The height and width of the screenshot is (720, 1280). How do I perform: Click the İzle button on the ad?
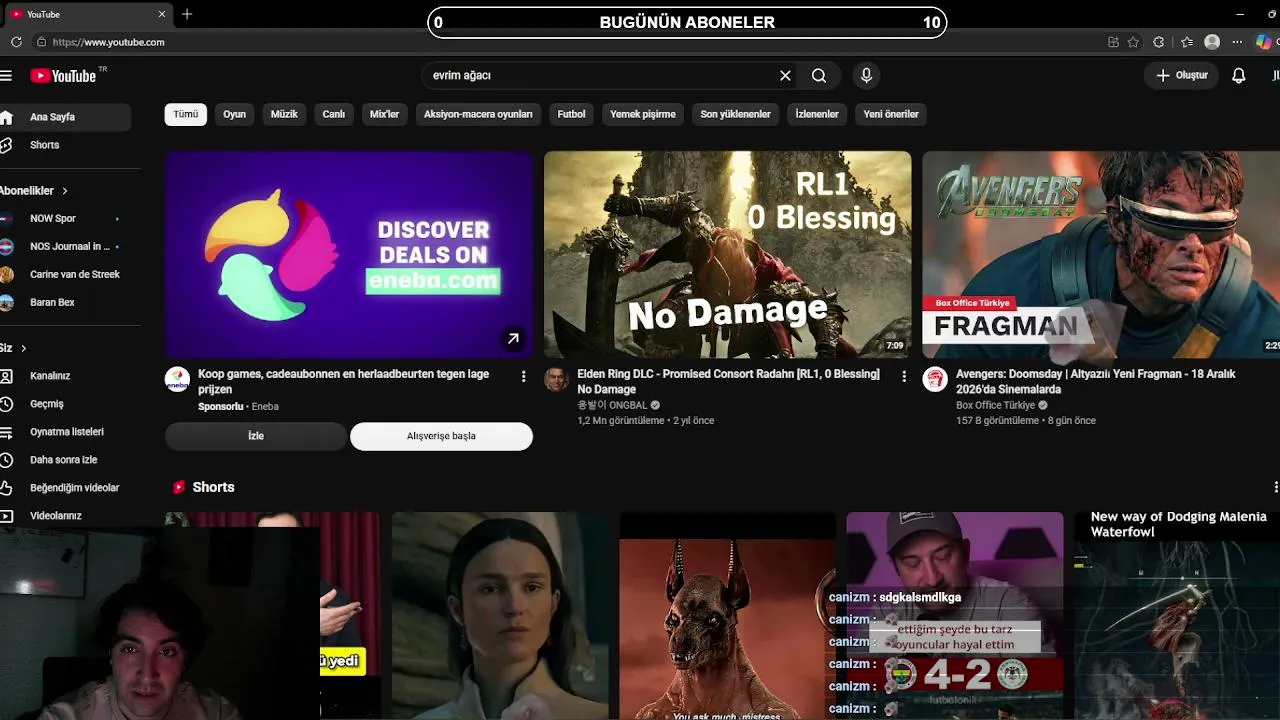[256, 436]
